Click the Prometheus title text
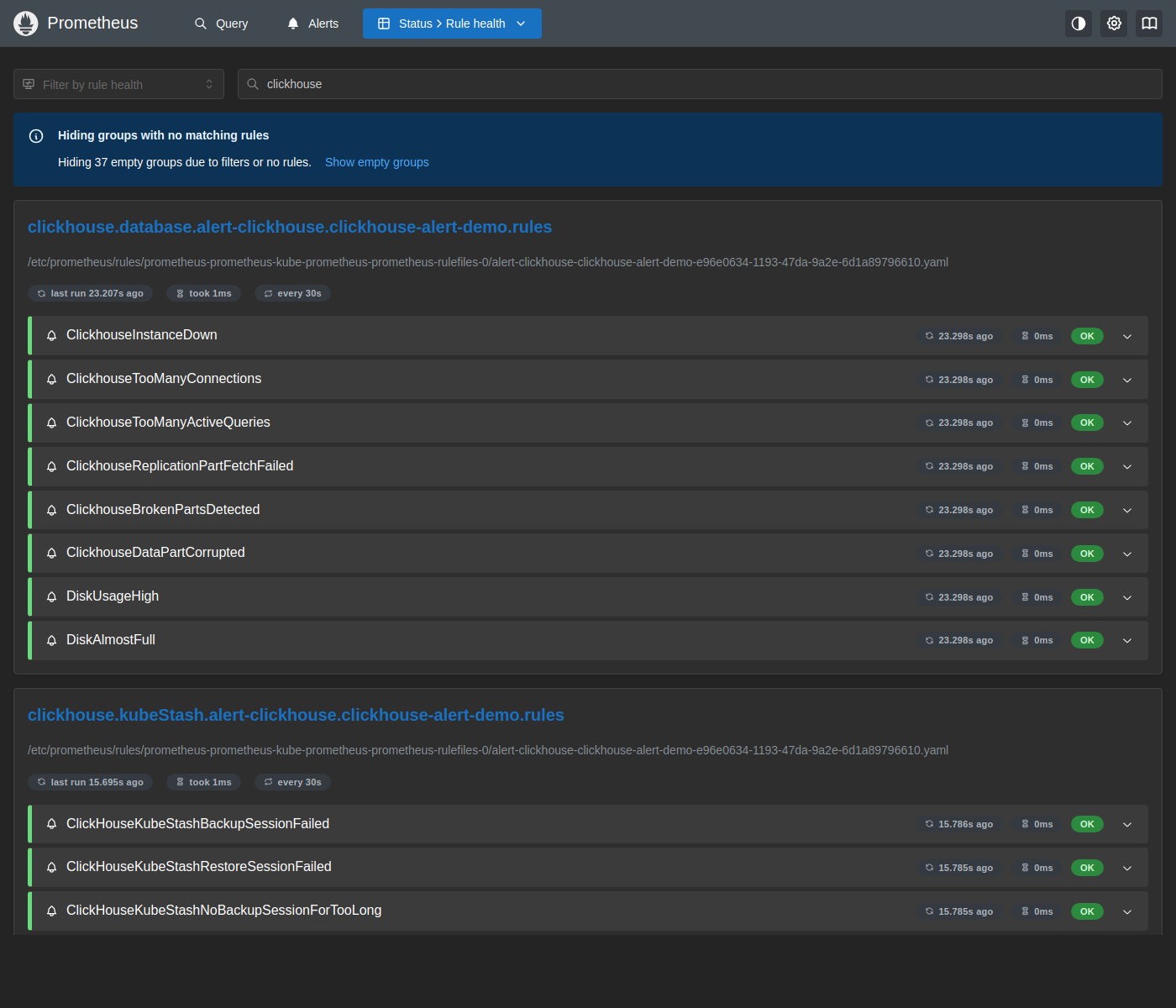1176x1008 pixels. click(92, 23)
